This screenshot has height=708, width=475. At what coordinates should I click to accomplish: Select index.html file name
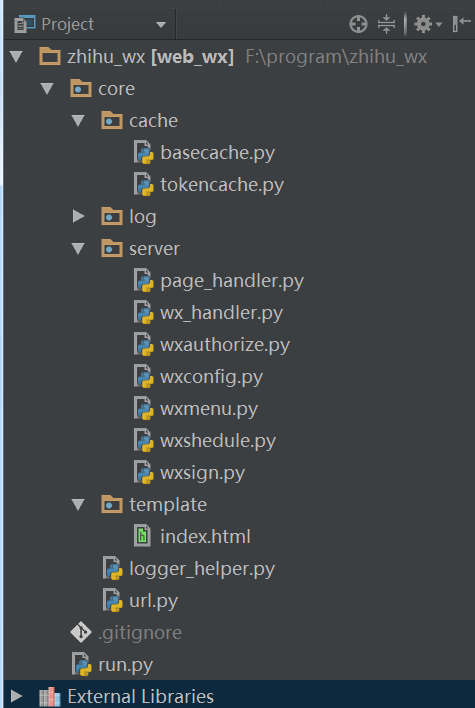click(x=205, y=537)
